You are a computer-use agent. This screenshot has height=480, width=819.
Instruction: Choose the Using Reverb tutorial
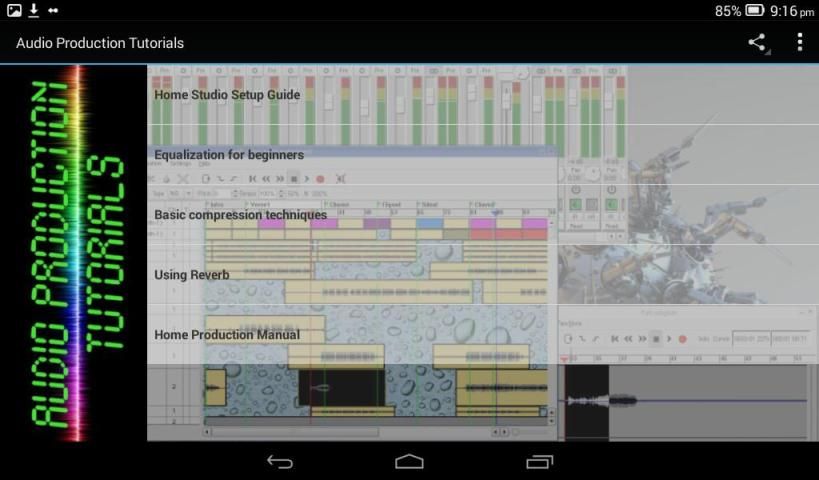click(192, 275)
